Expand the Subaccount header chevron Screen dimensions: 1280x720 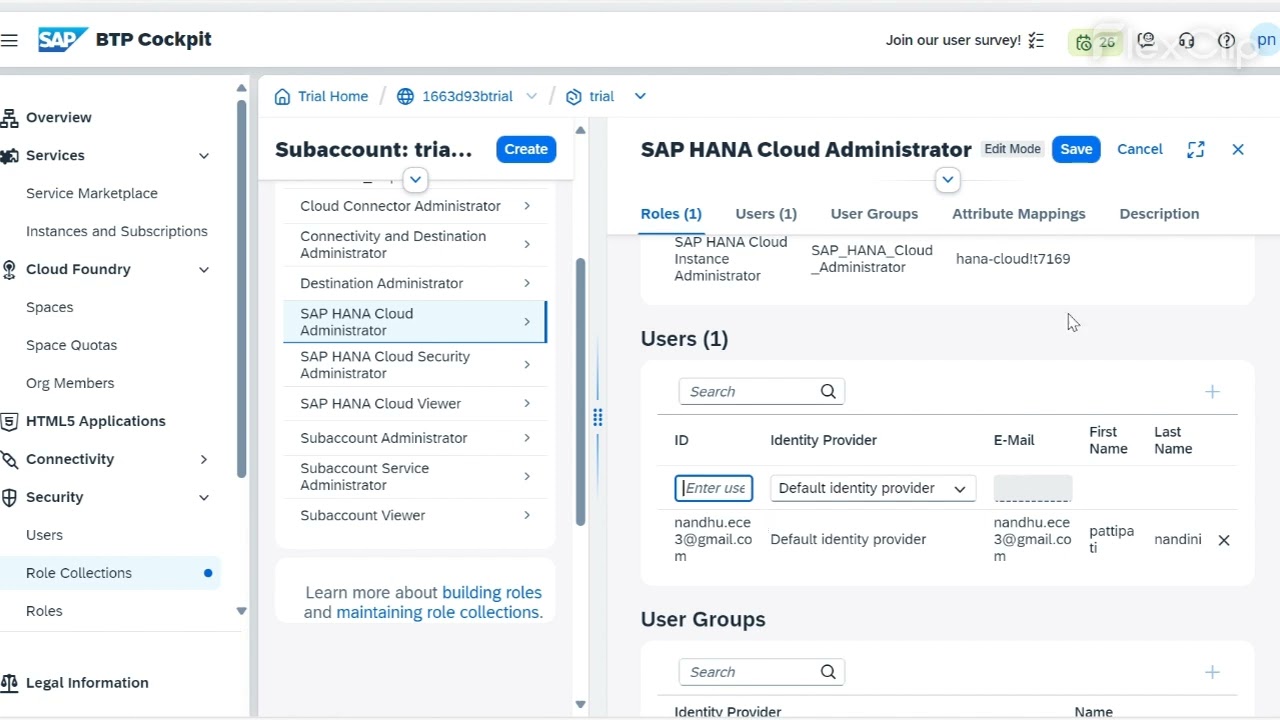[415, 181]
